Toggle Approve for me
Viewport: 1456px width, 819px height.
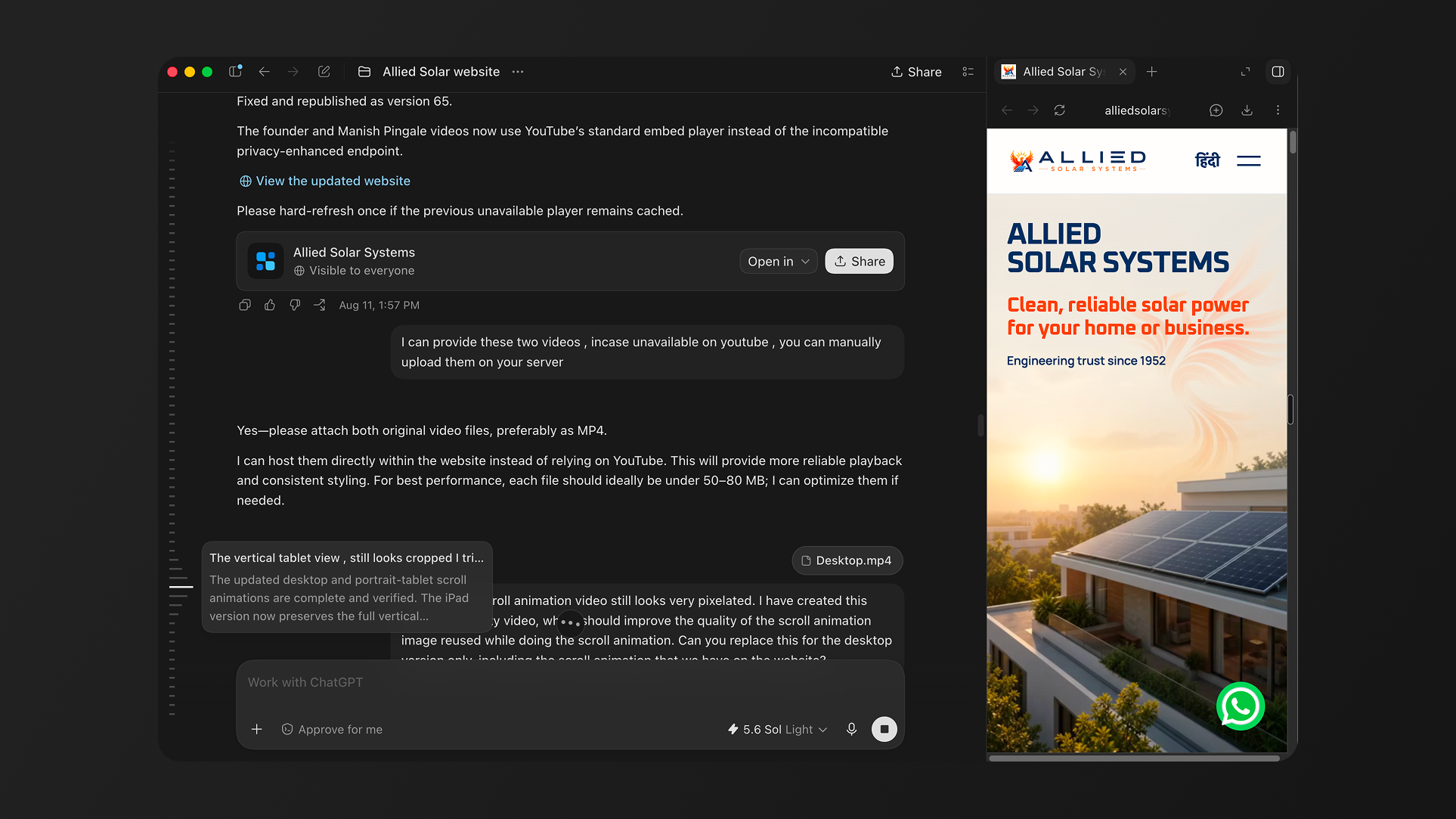pyautogui.click(x=332, y=729)
